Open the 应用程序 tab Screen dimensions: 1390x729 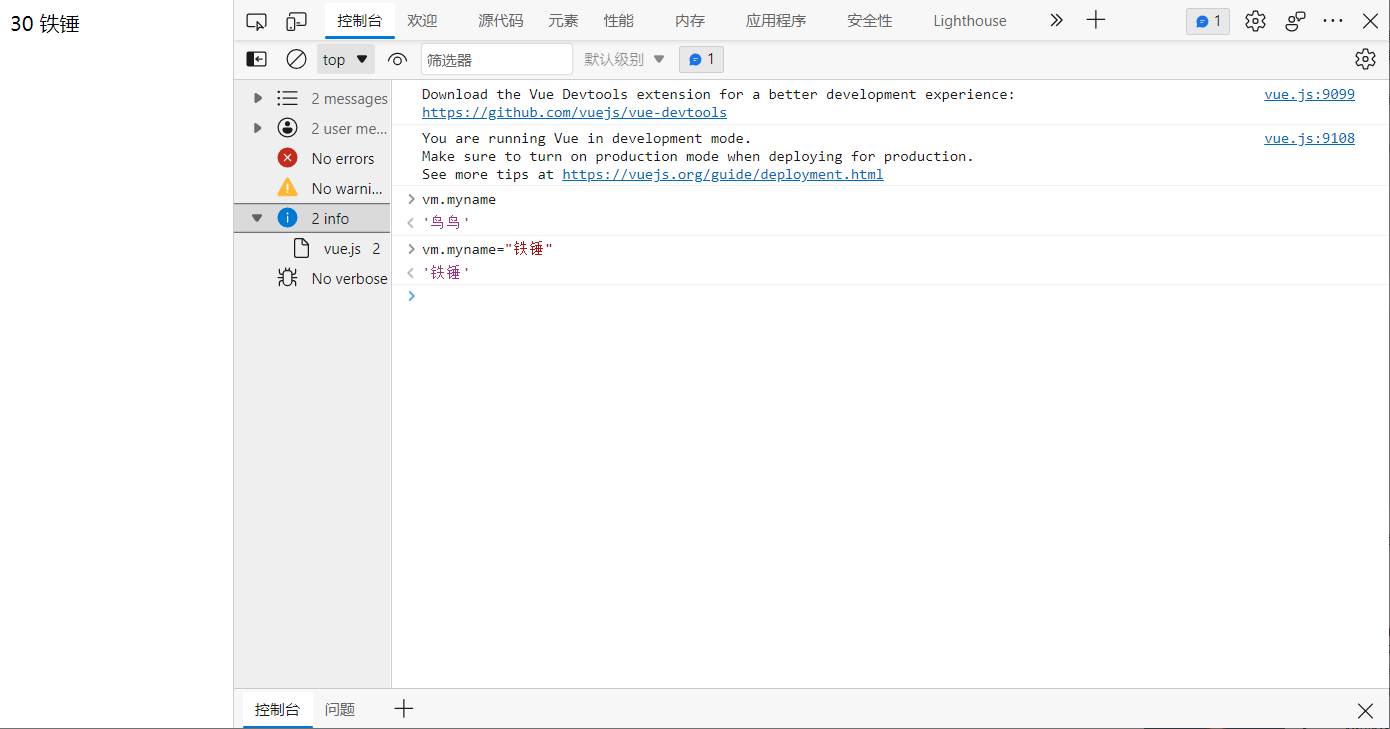pos(776,21)
